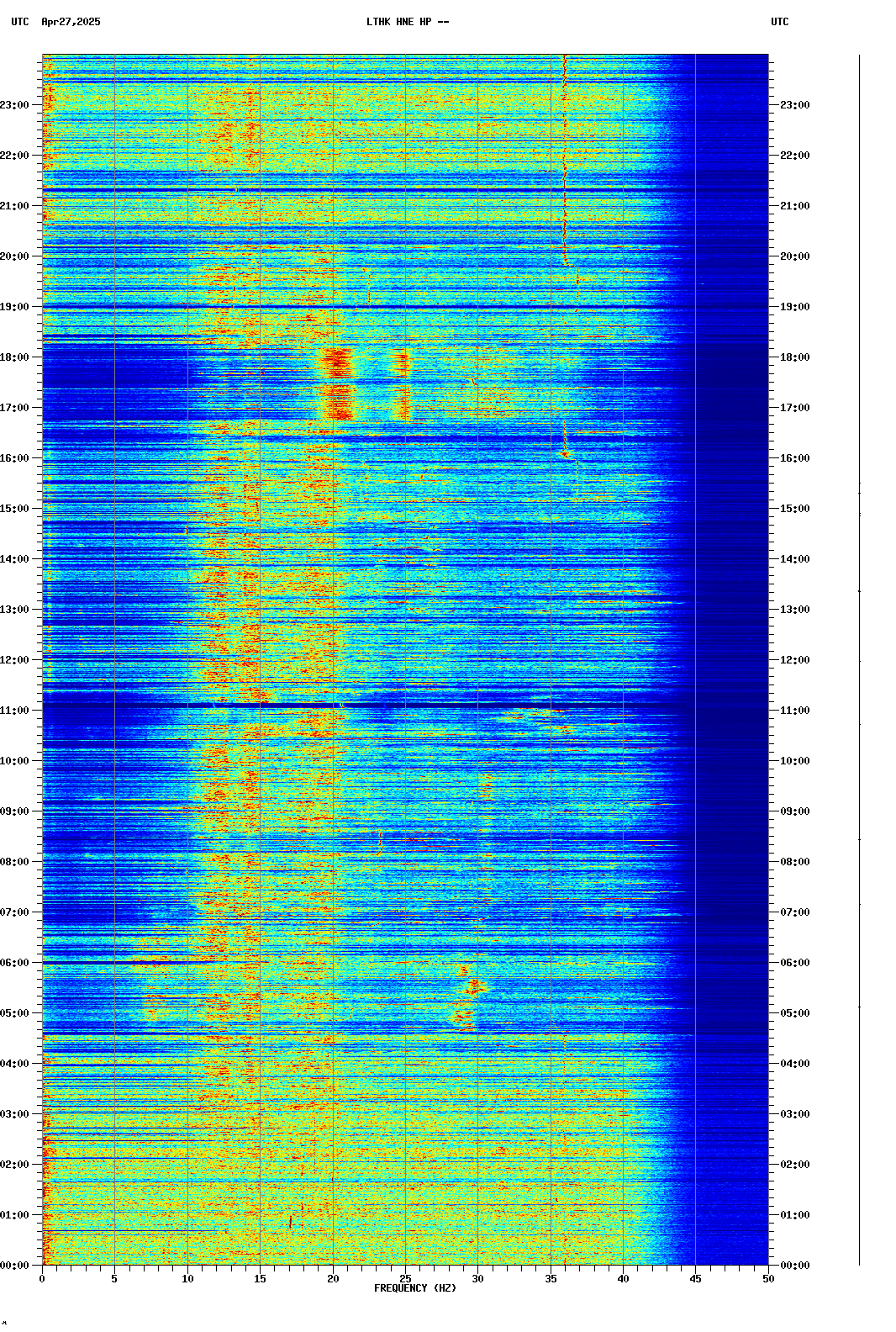Click 05:00 on the right time axis
The image size is (896, 1332).
[795, 1013]
